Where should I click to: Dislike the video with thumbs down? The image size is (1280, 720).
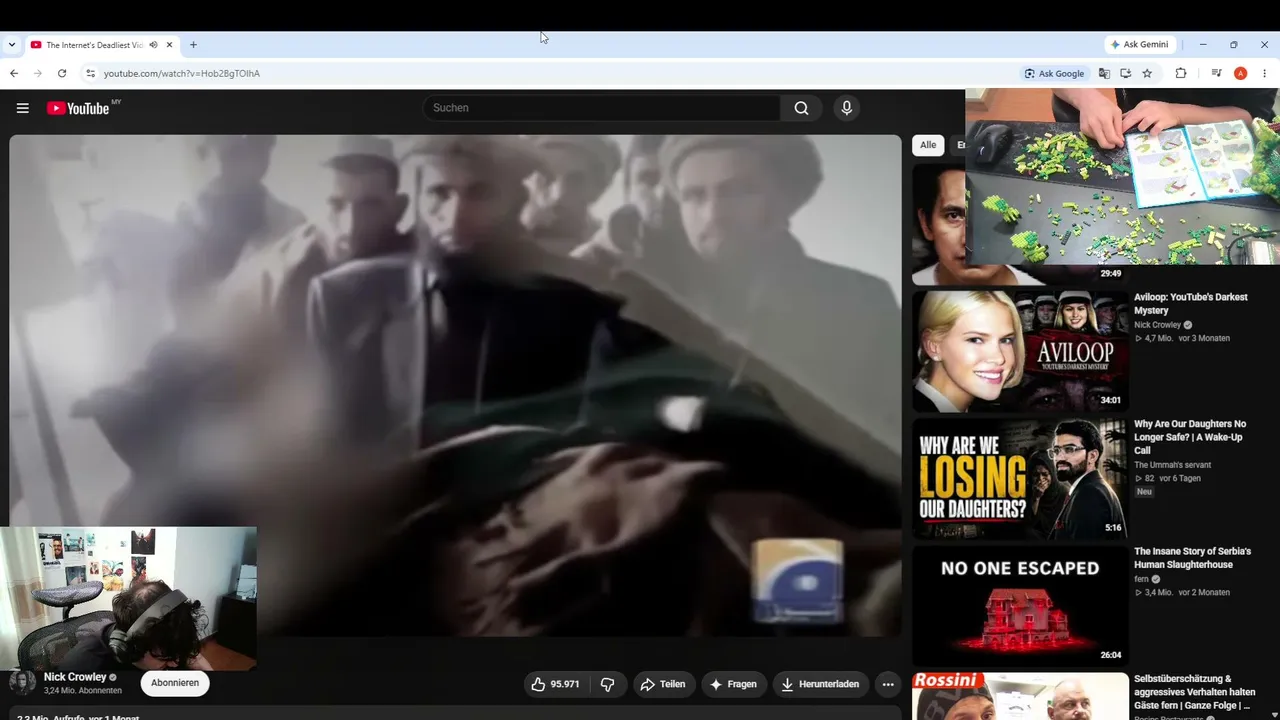[607, 684]
